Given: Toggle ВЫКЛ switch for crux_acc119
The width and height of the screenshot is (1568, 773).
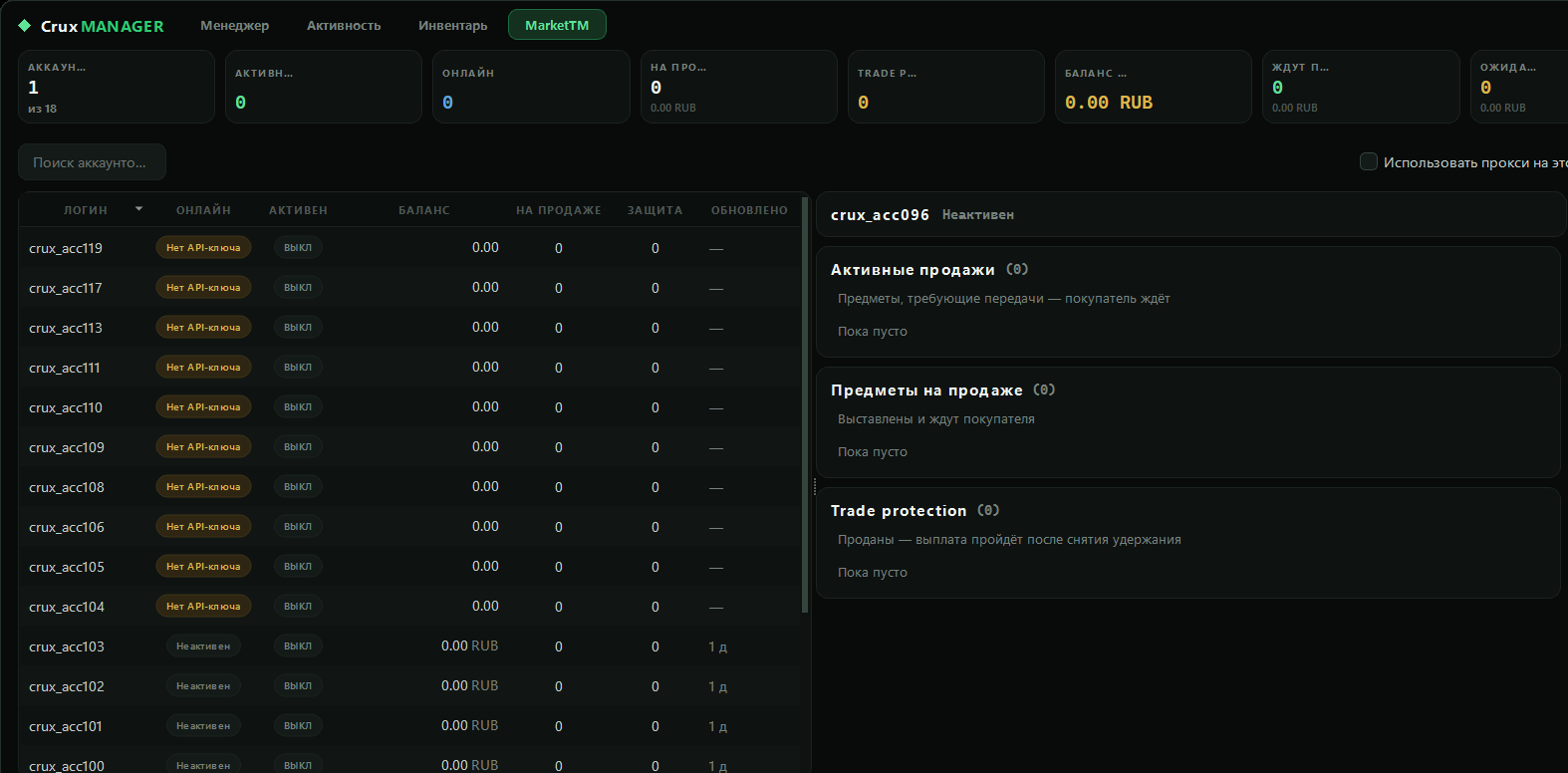Looking at the screenshot, I should 298,248.
